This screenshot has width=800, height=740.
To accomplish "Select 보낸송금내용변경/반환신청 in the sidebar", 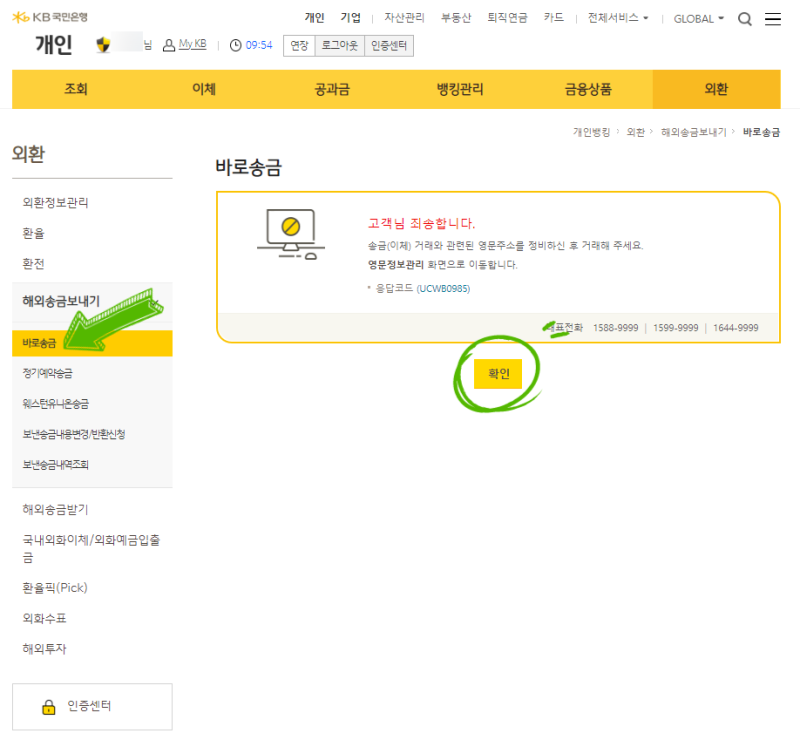I will (73, 434).
